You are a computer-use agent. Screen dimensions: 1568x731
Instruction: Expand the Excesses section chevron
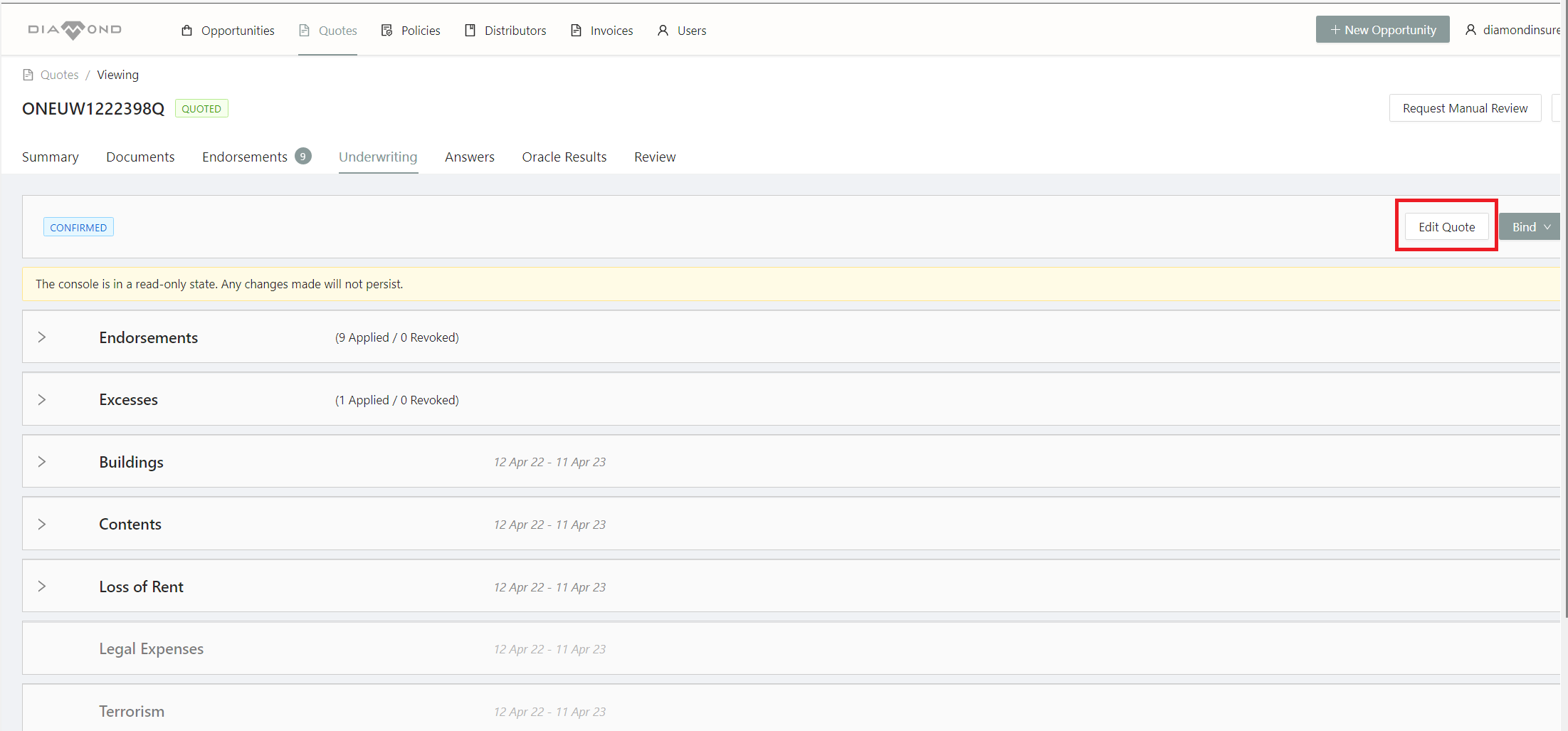coord(42,399)
